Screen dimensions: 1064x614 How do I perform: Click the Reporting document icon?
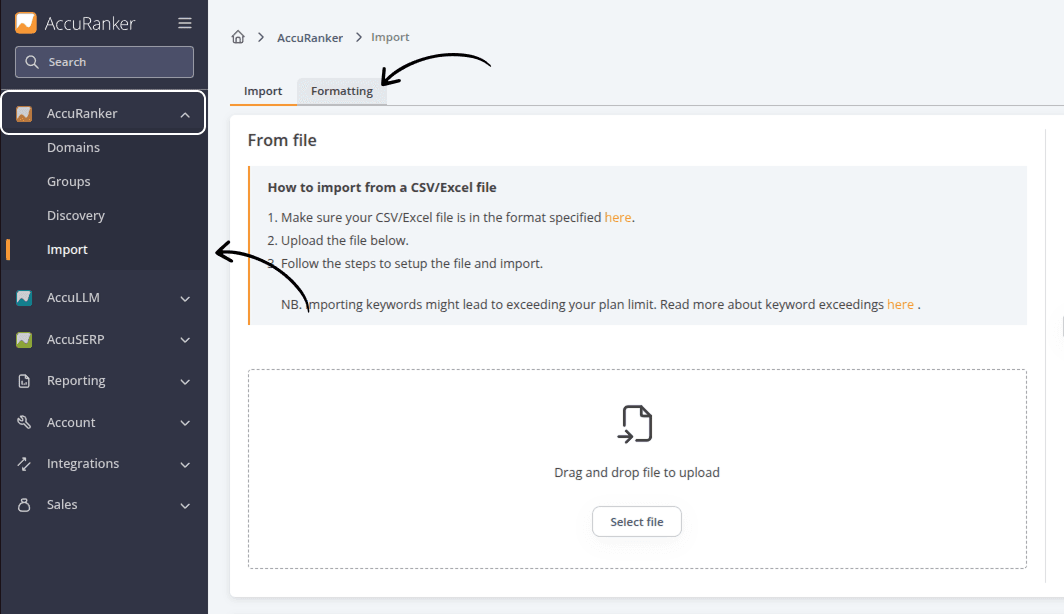[24, 381]
